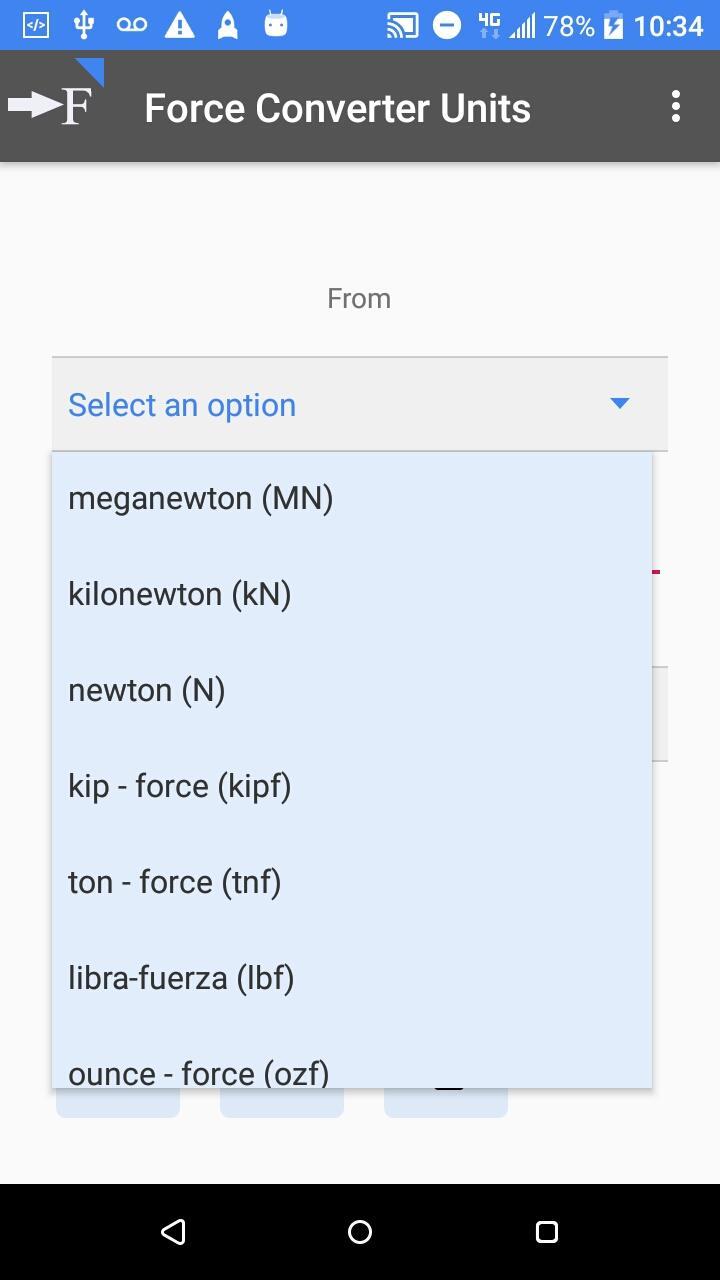Click the blue dropdown arrow

(x=620, y=404)
